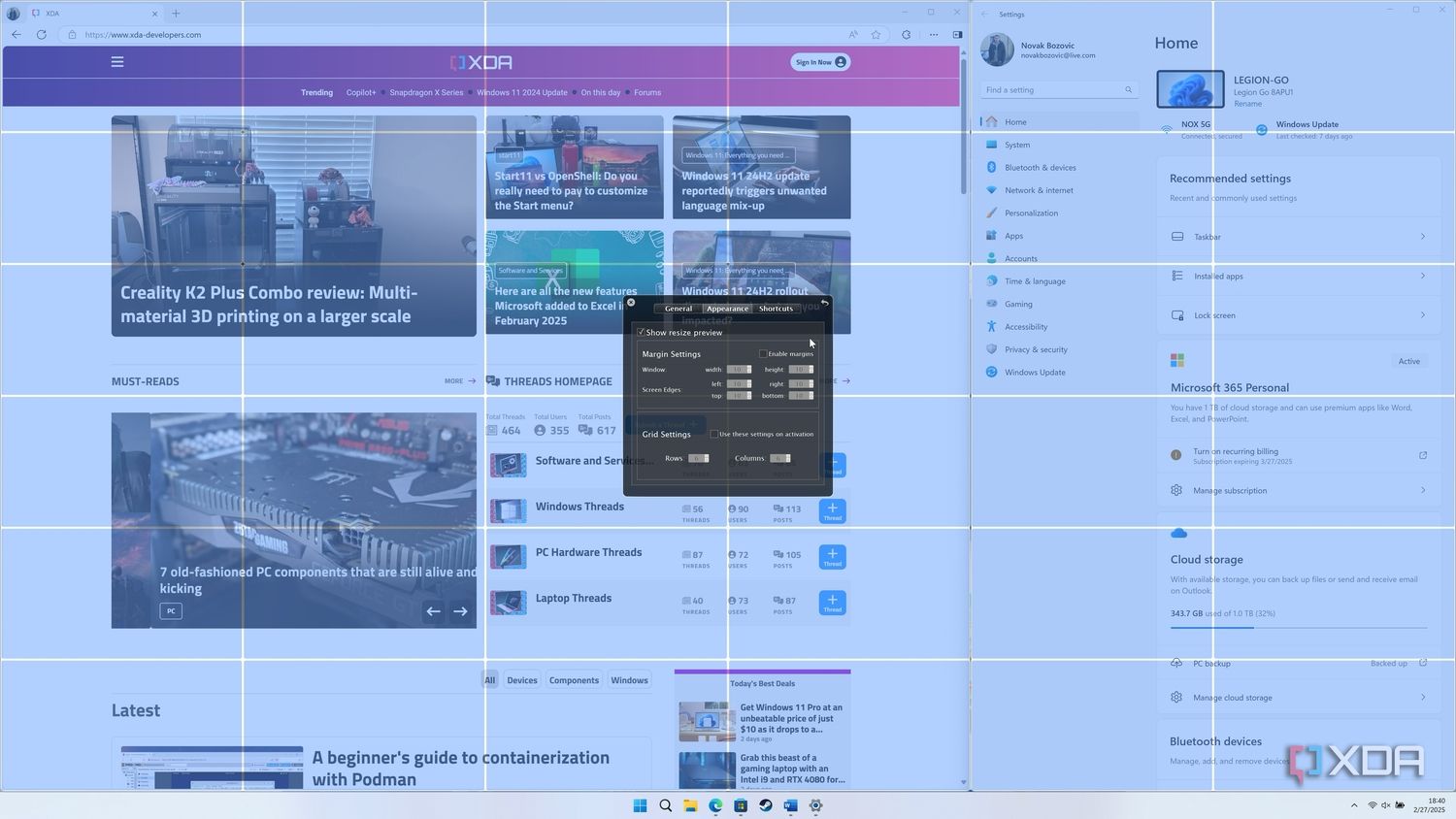
Task: Open the Windows Start menu
Action: [640, 805]
